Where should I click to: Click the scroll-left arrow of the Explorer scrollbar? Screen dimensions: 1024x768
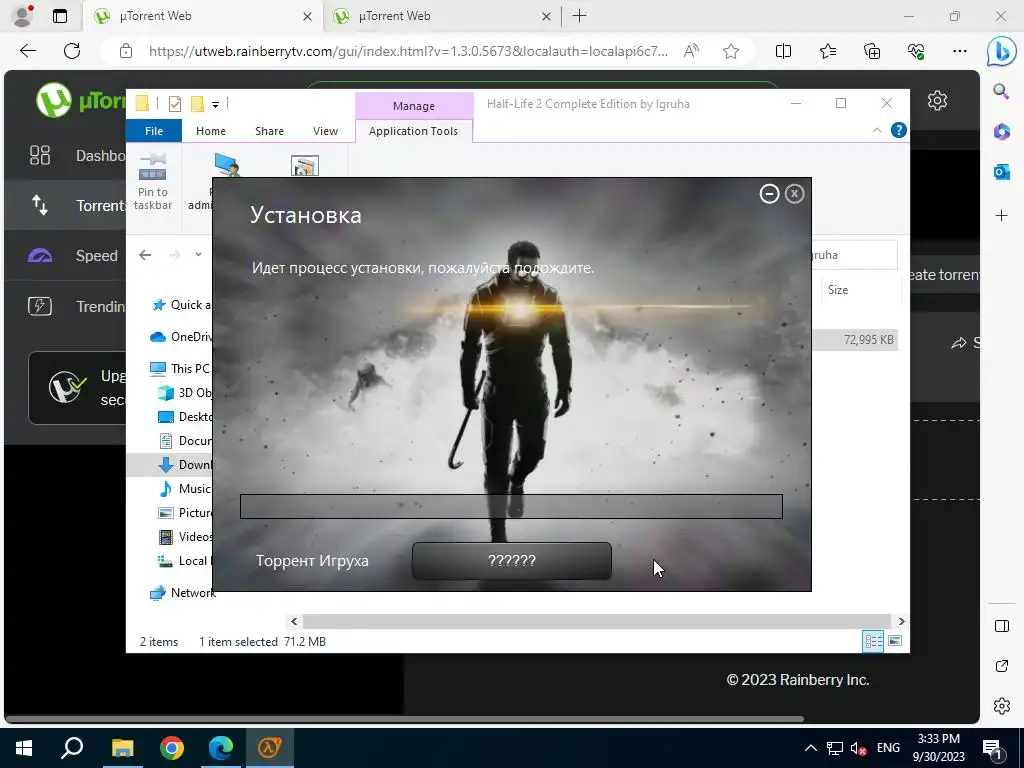[294, 621]
